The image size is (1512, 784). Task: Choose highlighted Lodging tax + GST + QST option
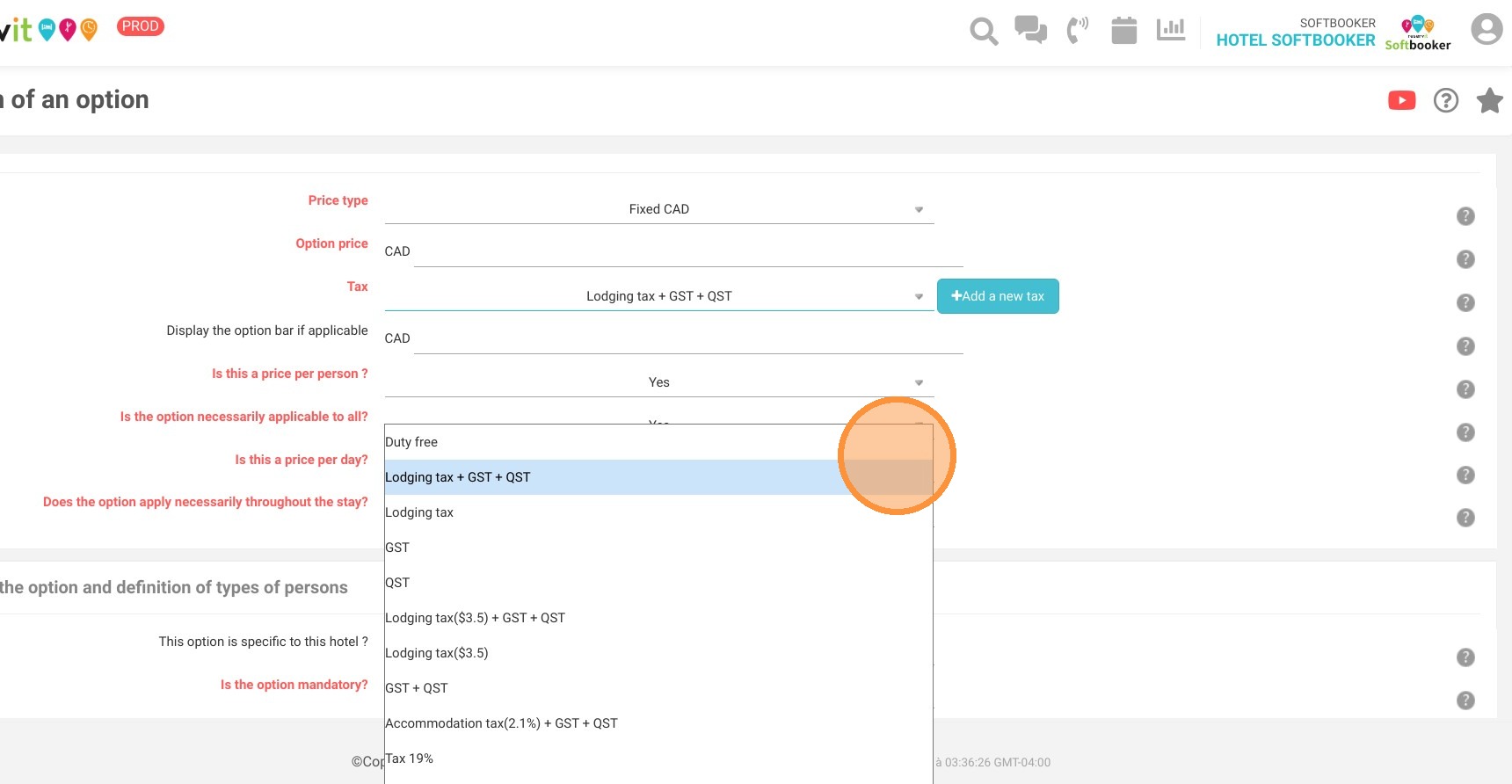click(x=658, y=477)
